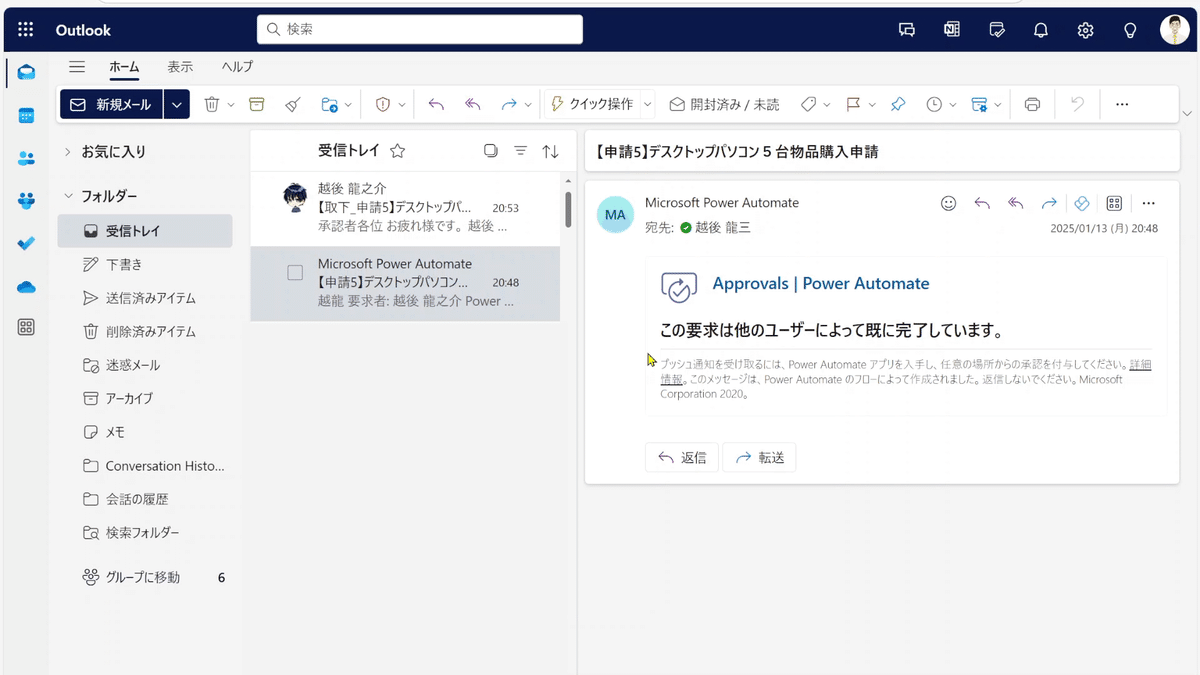Screen dimensions: 1200x675
Task: Open the OneNote feed icon in the header
Action: 951,30
